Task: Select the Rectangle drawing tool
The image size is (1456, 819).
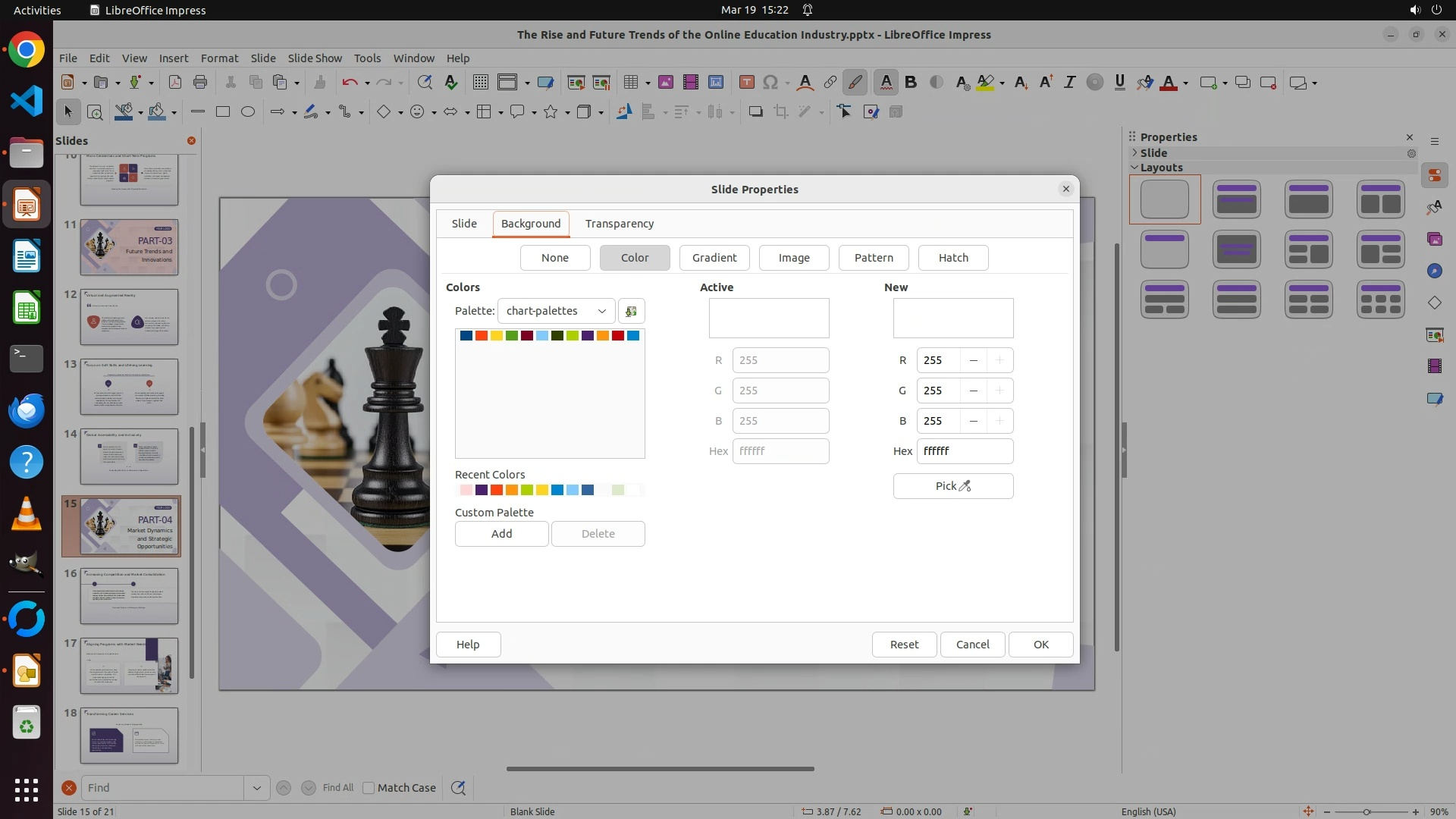Action: click(222, 112)
